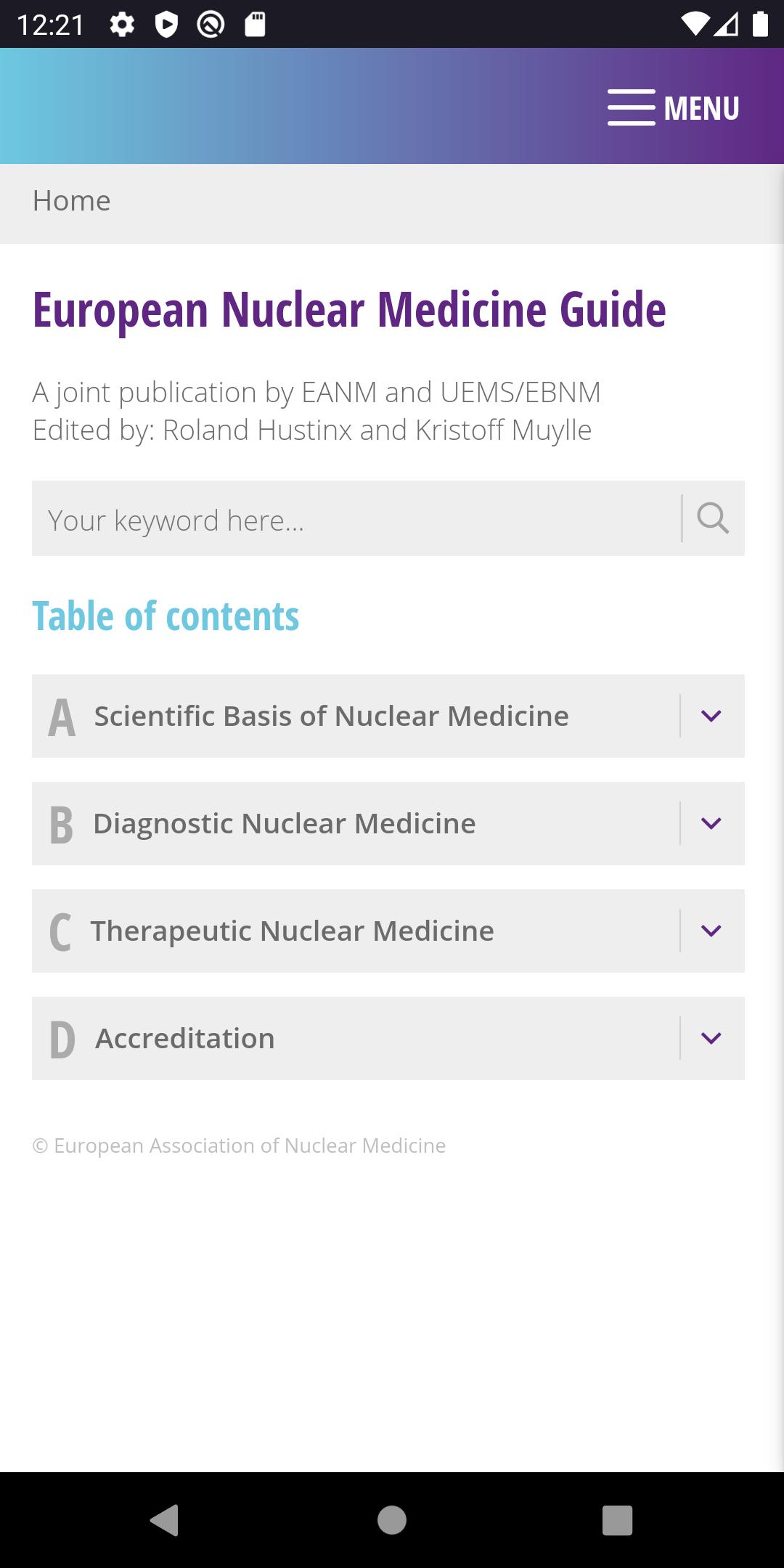Tap the recent apps square icon
The height and width of the screenshot is (1568, 784).
[x=618, y=1520]
